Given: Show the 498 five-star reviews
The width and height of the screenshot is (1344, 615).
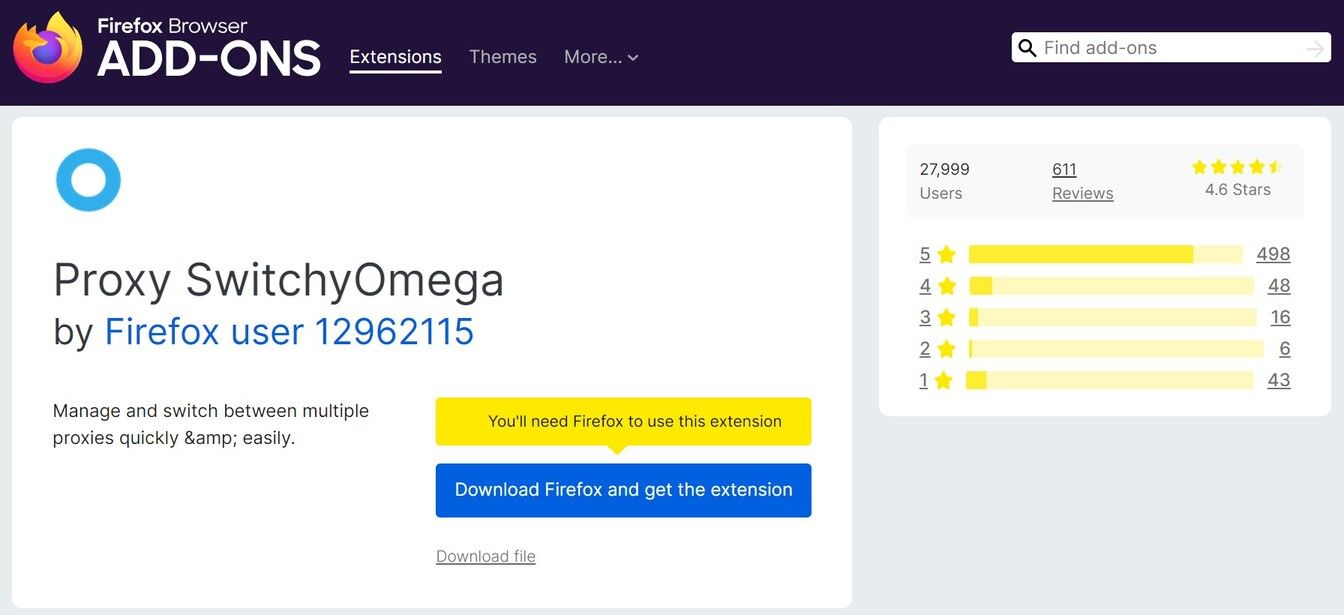Looking at the screenshot, I should [x=1273, y=254].
